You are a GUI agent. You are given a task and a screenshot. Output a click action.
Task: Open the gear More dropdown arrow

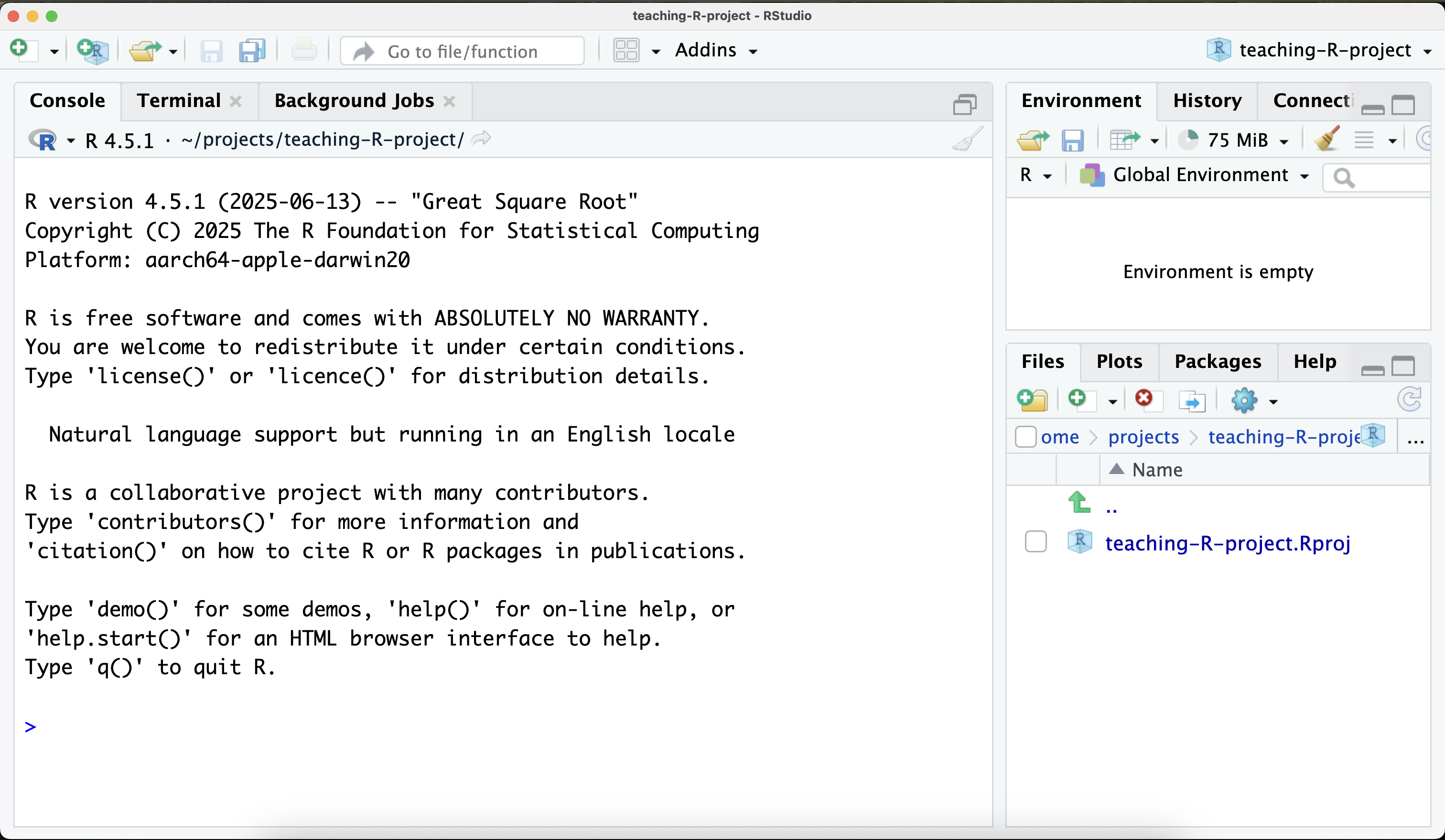coord(1273,402)
